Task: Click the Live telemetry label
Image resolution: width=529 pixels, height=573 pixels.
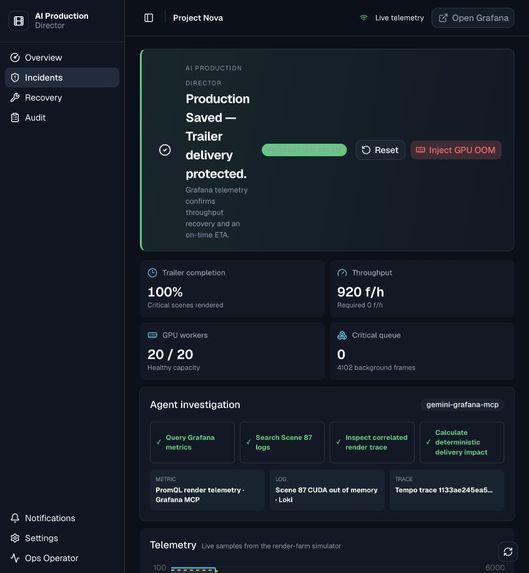Action: pyautogui.click(x=400, y=18)
